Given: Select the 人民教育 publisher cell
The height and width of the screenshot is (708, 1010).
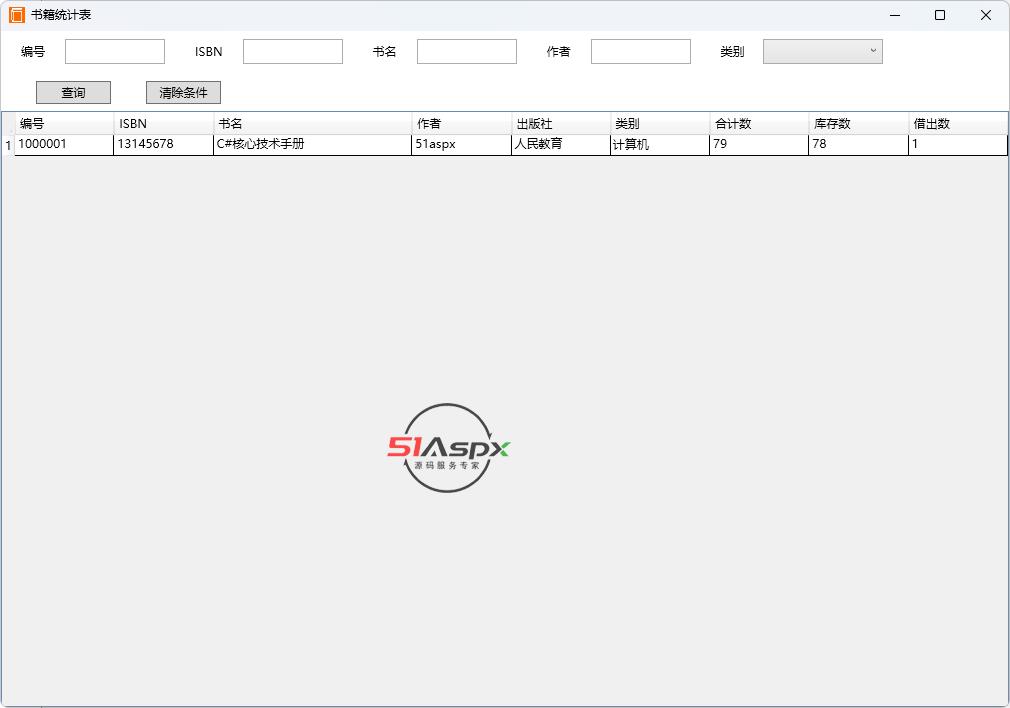Looking at the screenshot, I should coord(560,144).
